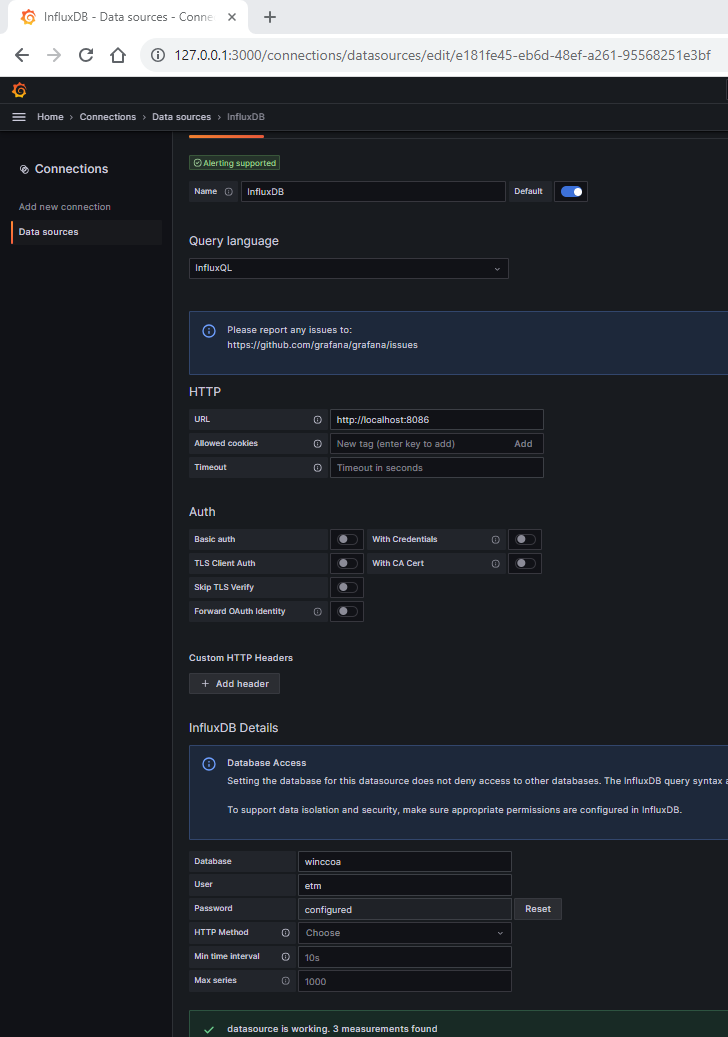Show info tooltip for Min time interval
The width and height of the screenshot is (728, 1037).
[x=286, y=956]
